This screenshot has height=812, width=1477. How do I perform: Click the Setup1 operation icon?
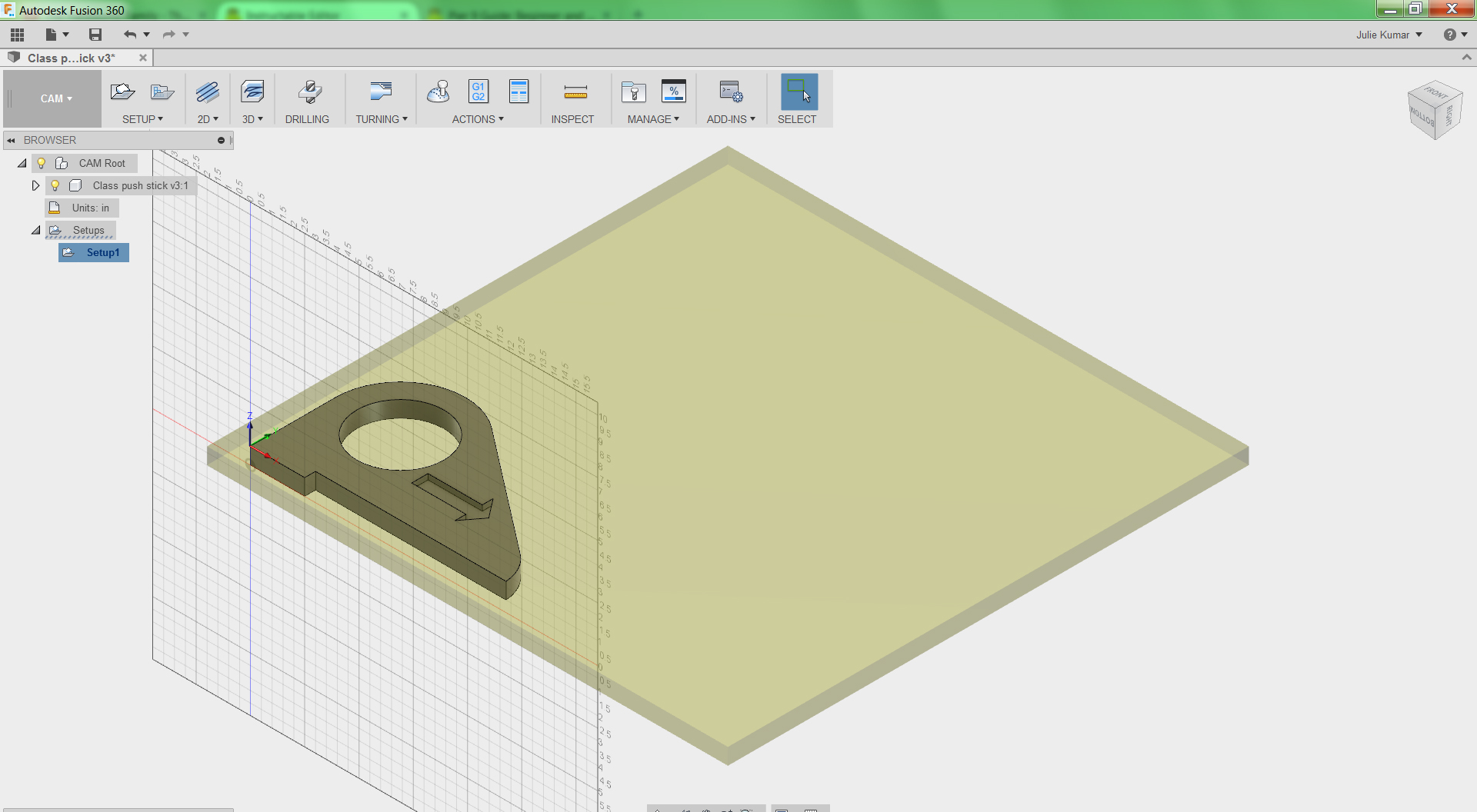[68, 252]
